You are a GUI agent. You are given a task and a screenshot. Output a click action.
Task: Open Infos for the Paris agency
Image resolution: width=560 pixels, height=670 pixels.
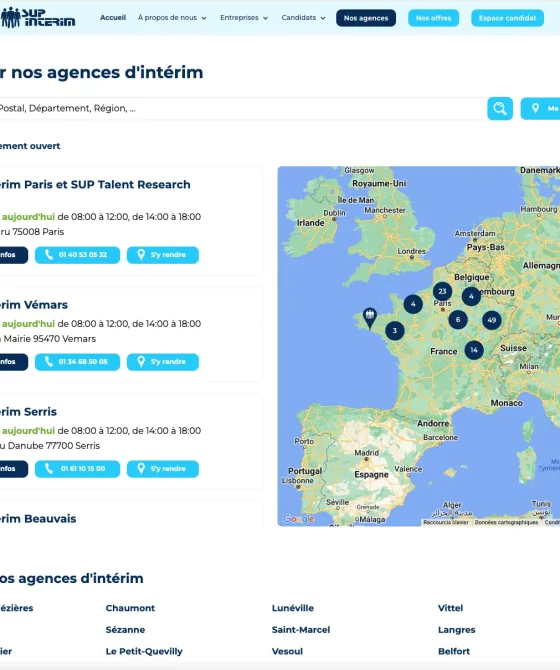pyautogui.click(x=13, y=255)
